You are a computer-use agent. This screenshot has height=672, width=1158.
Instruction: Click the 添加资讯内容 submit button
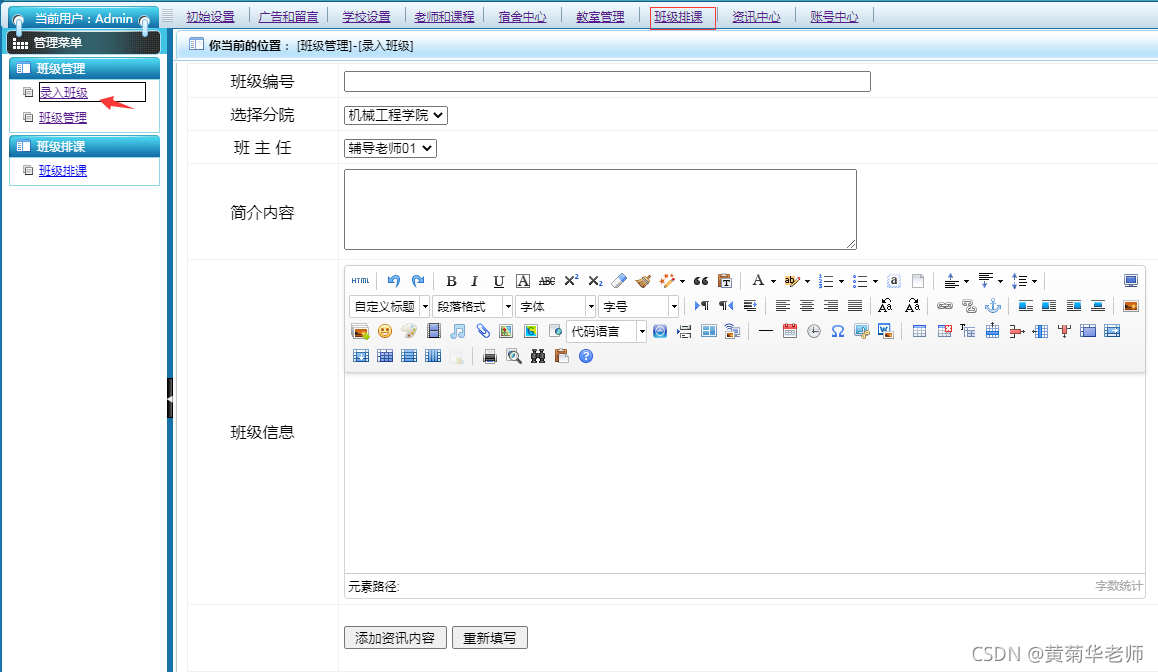coord(395,637)
